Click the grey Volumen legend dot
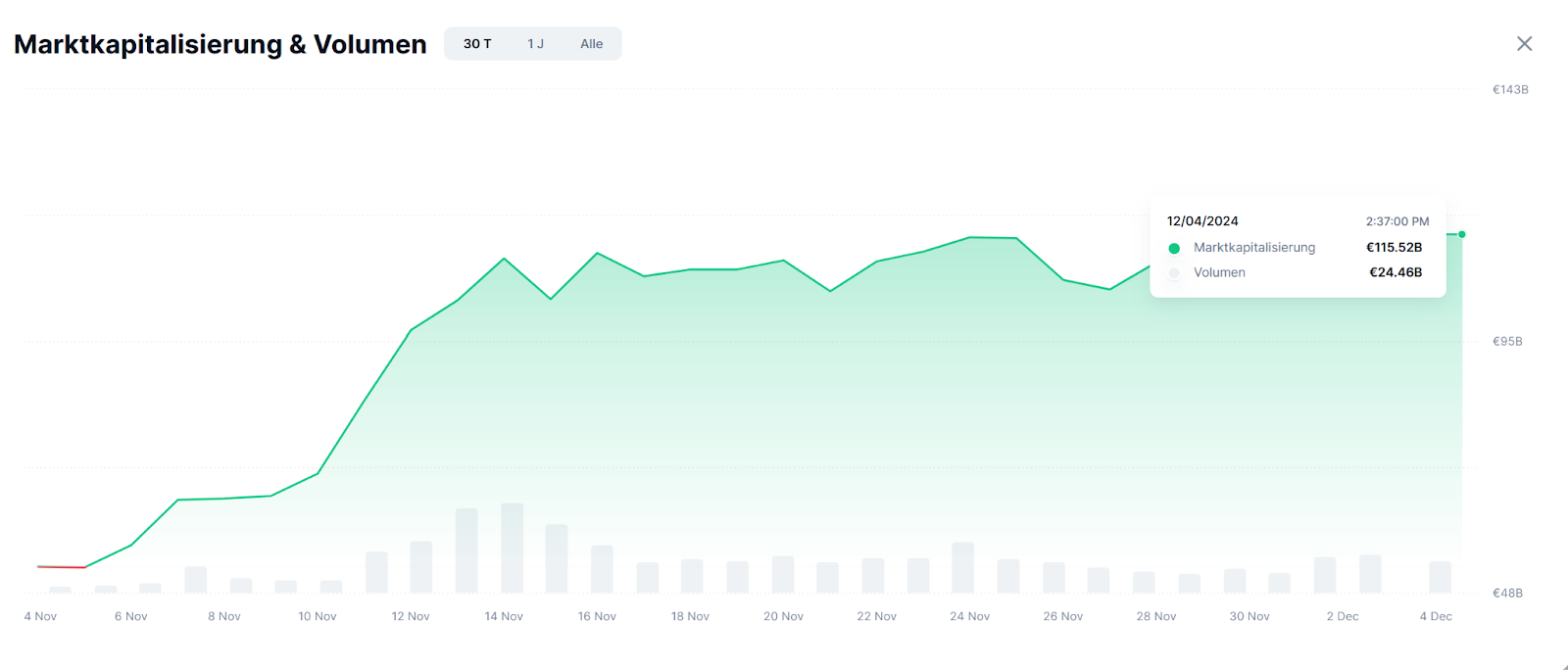The image size is (1568, 670). pos(1174,273)
